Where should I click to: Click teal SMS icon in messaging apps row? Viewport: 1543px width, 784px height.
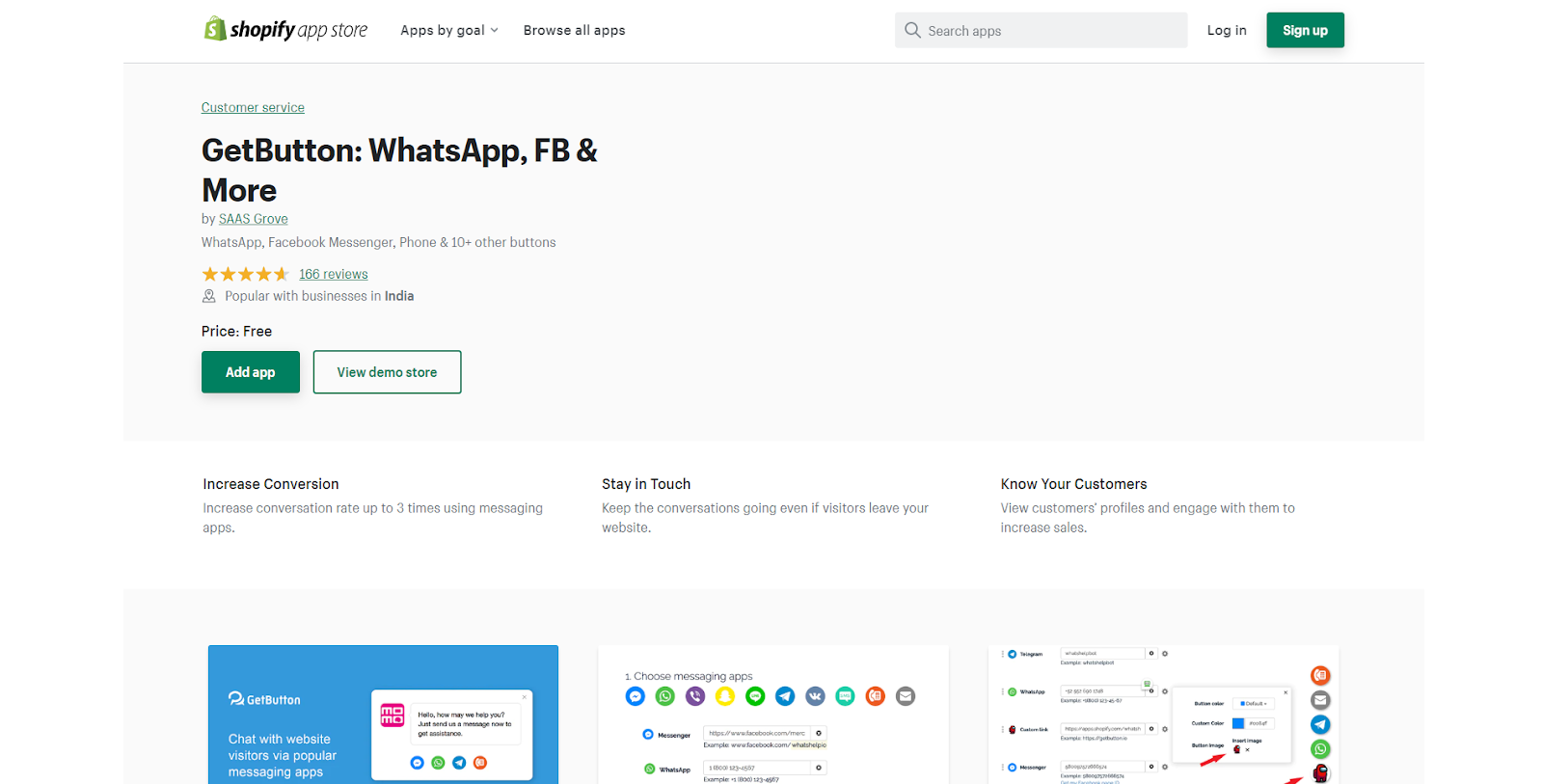click(x=846, y=696)
